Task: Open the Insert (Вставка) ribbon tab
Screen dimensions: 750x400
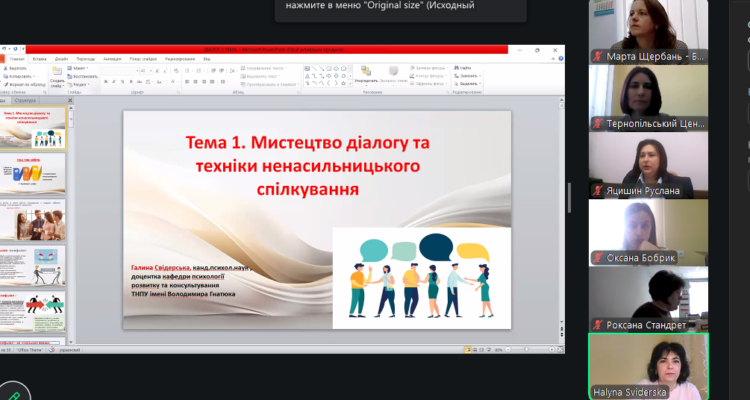Action: click(39, 59)
